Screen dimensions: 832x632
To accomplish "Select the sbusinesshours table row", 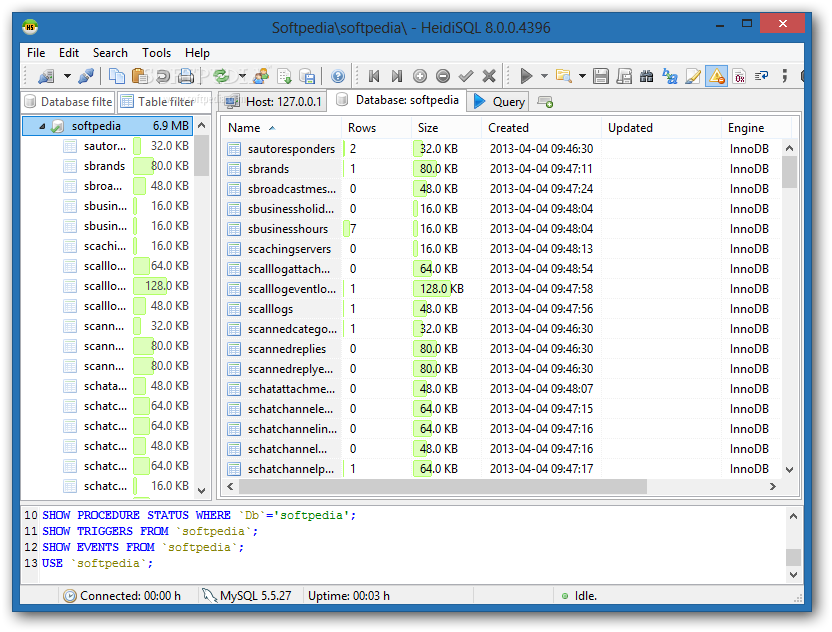I will (x=502, y=229).
